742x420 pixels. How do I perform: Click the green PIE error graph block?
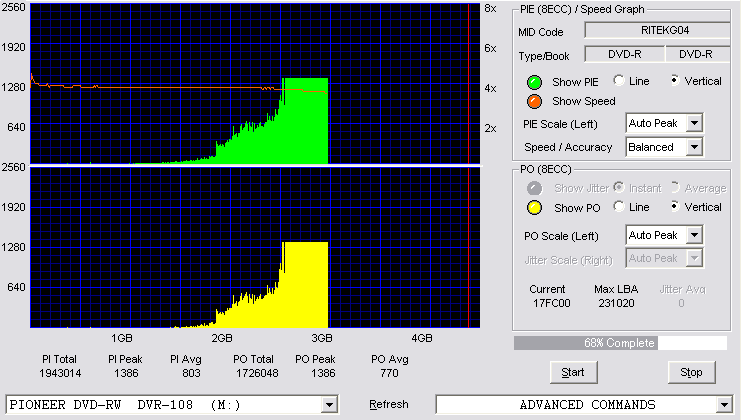point(305,121)
